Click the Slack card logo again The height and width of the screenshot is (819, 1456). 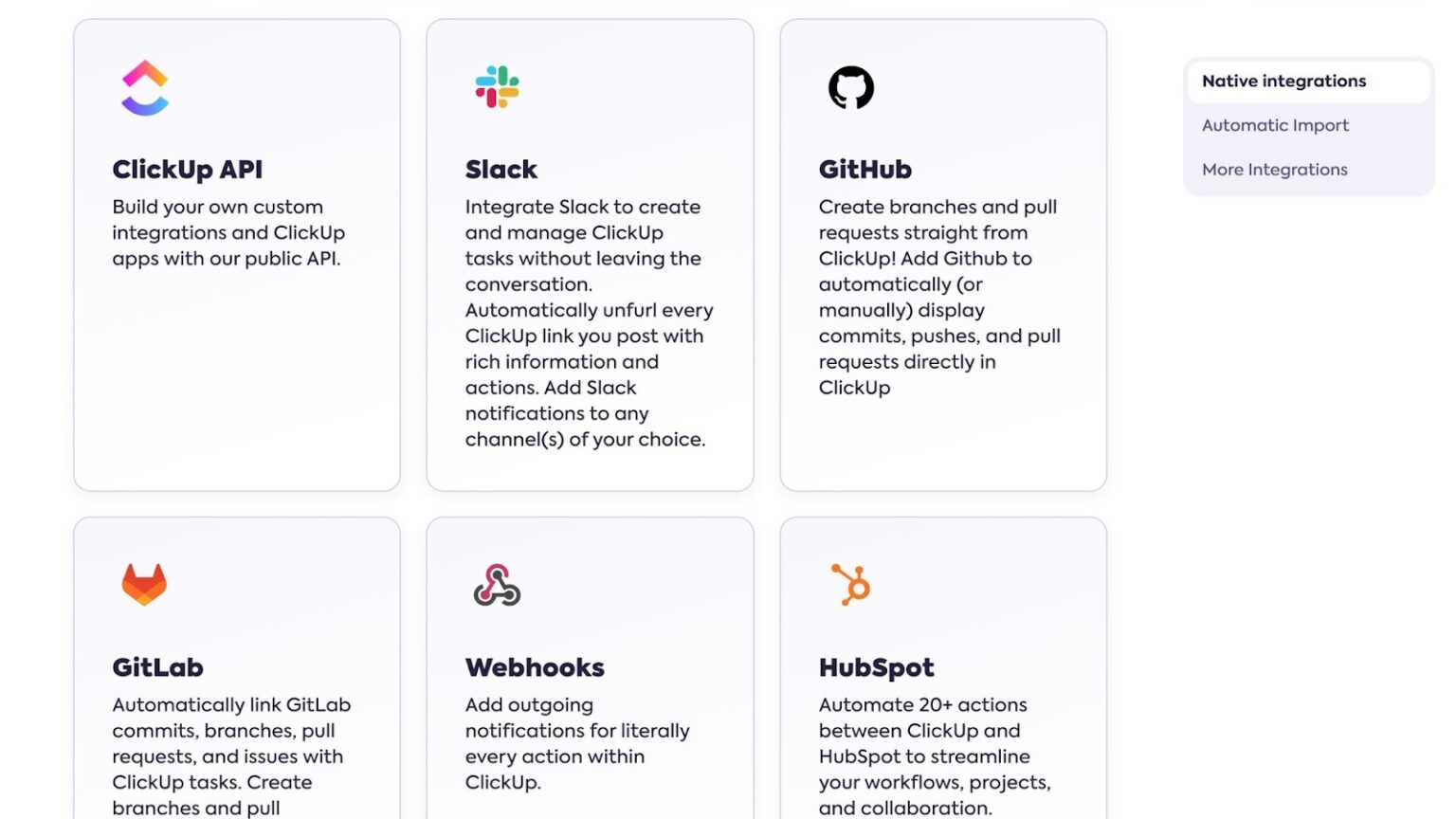(x=497, y=85)
